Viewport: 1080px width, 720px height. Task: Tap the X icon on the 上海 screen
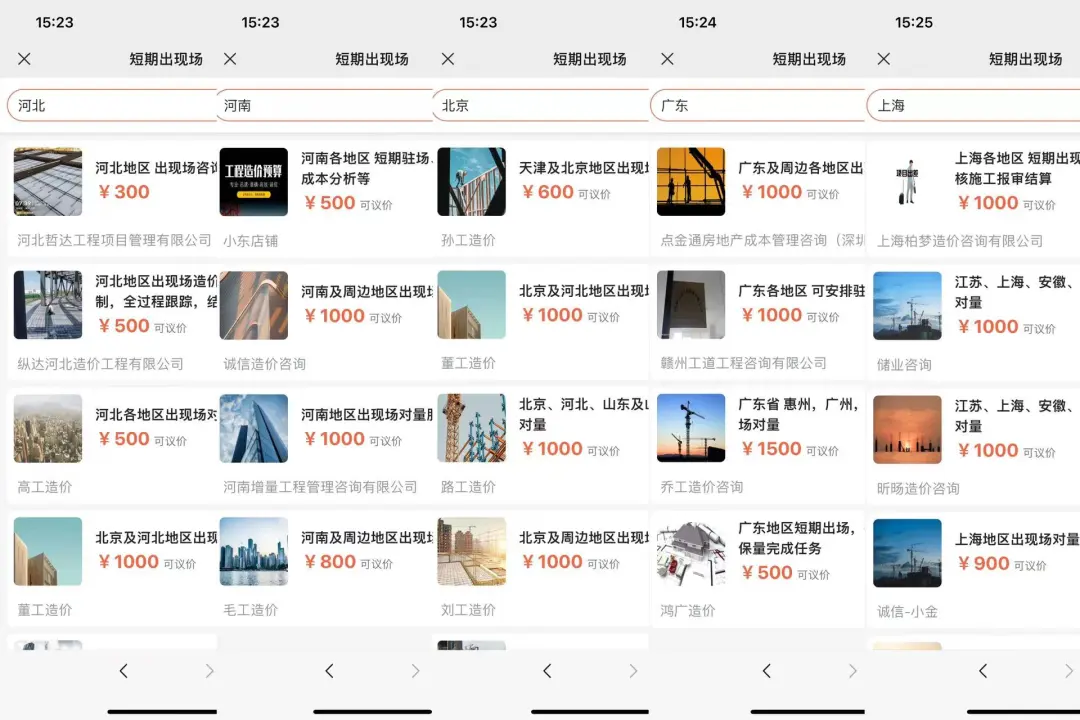click(883, 59)
